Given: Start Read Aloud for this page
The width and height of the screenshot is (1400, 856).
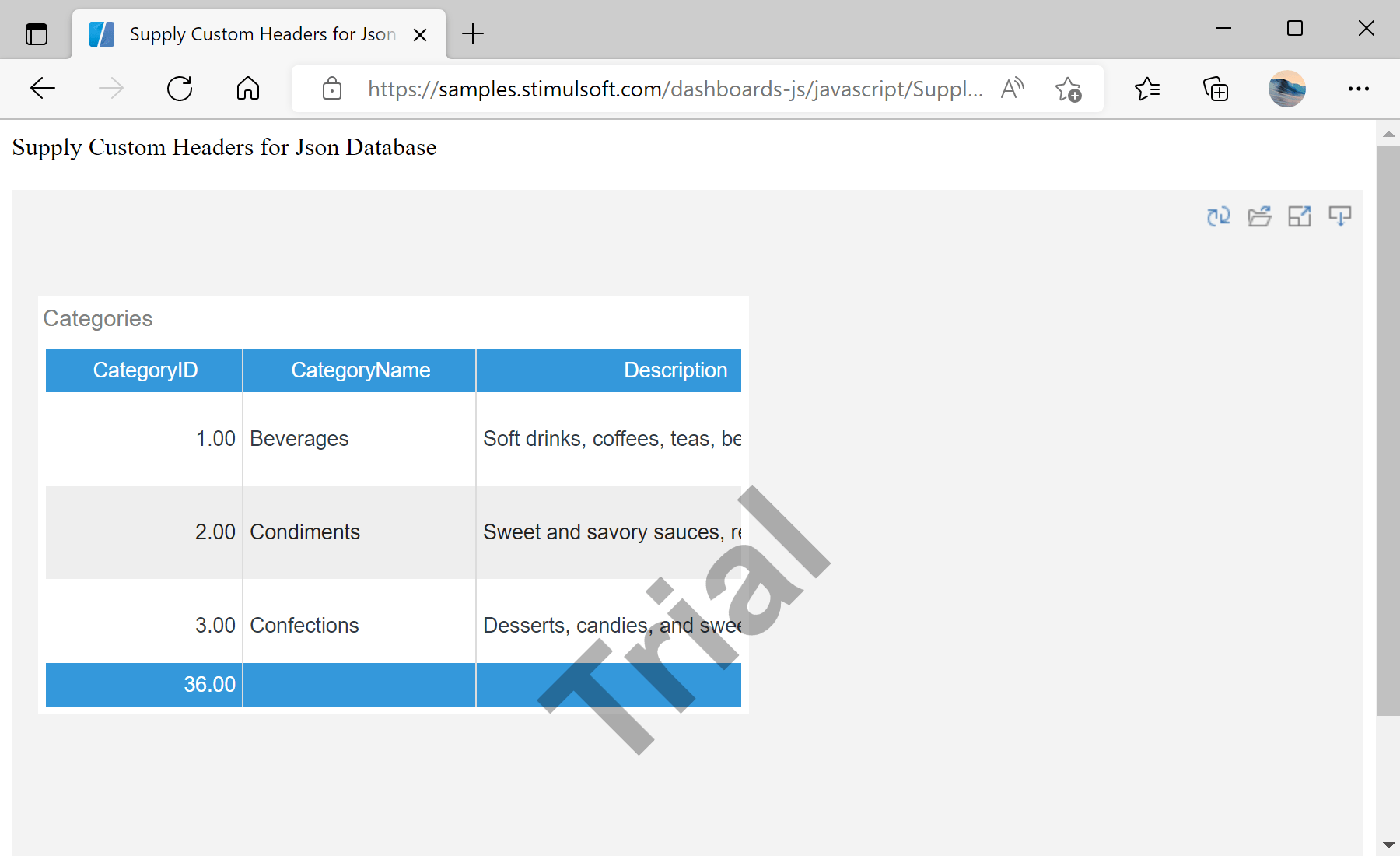Looking at the screenshot, I should (1011, 89).
